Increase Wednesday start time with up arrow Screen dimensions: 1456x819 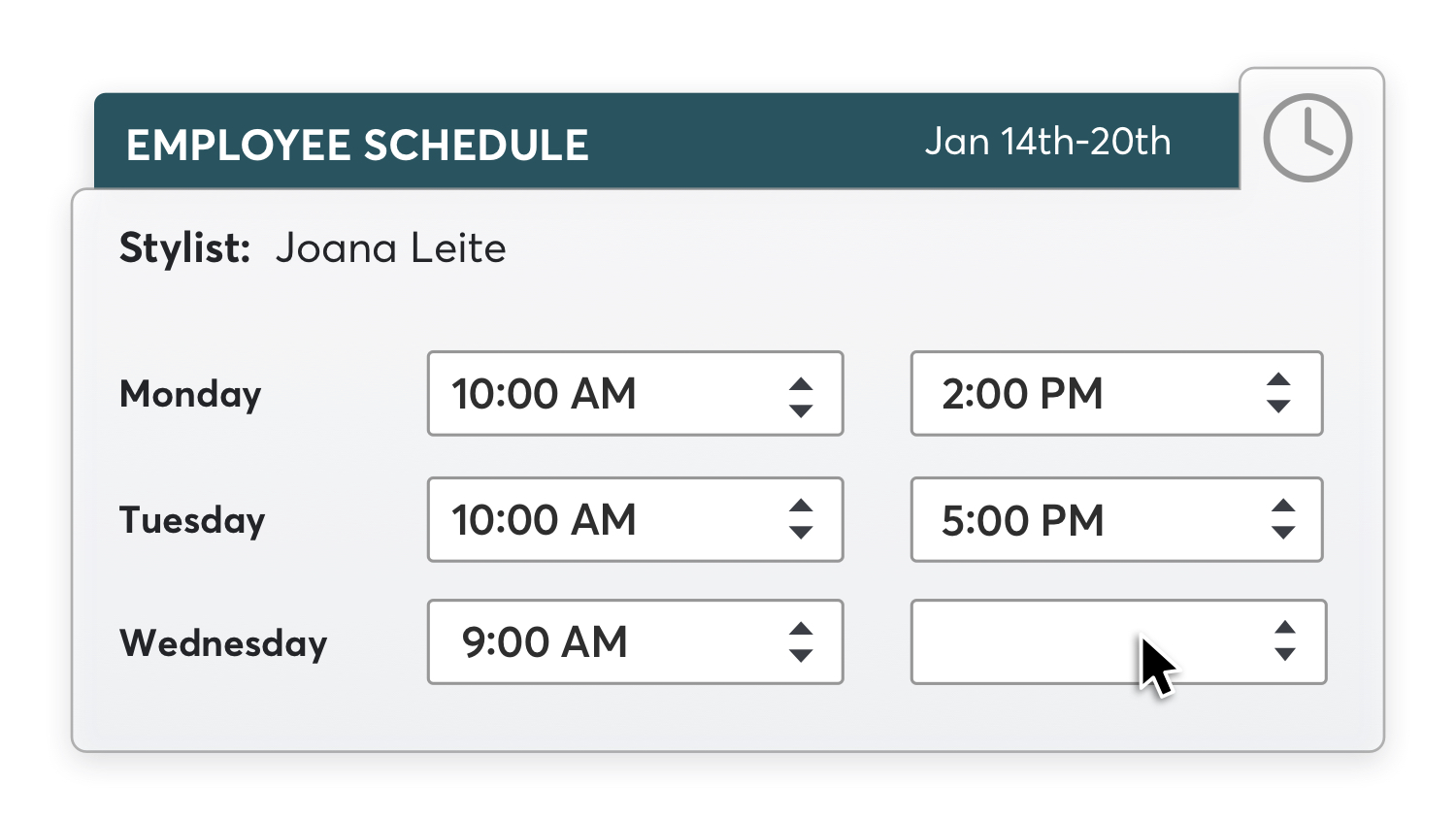[x=801, y=629]
